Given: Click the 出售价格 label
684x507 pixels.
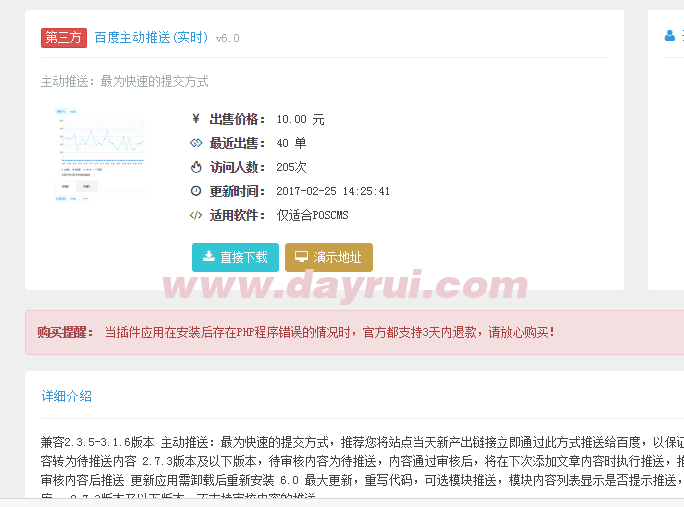Looking at the screenshot, I should [237, 119].
